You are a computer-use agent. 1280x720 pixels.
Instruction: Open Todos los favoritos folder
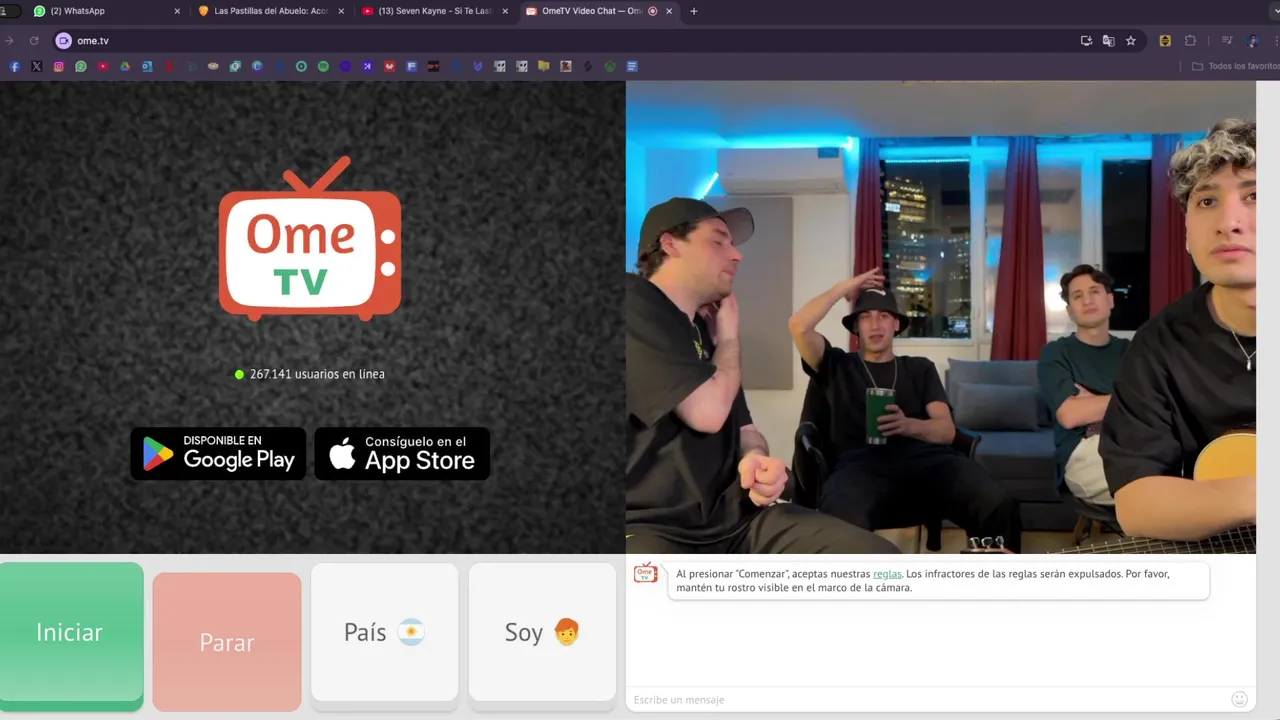point(1235,66)
